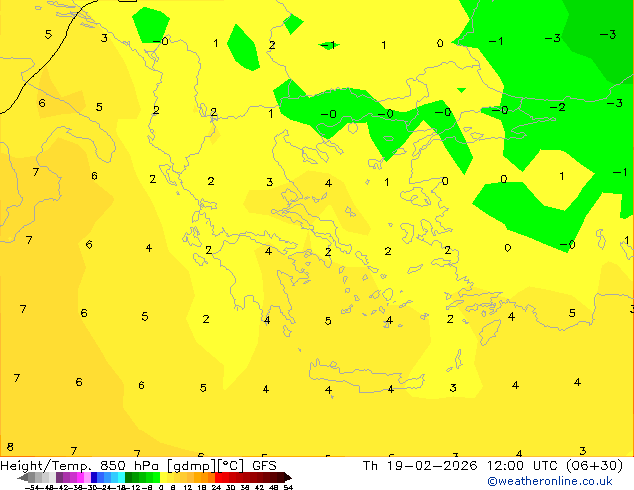
Task: Click the "12:00 UTC" time text
Action: click(522, 466)
